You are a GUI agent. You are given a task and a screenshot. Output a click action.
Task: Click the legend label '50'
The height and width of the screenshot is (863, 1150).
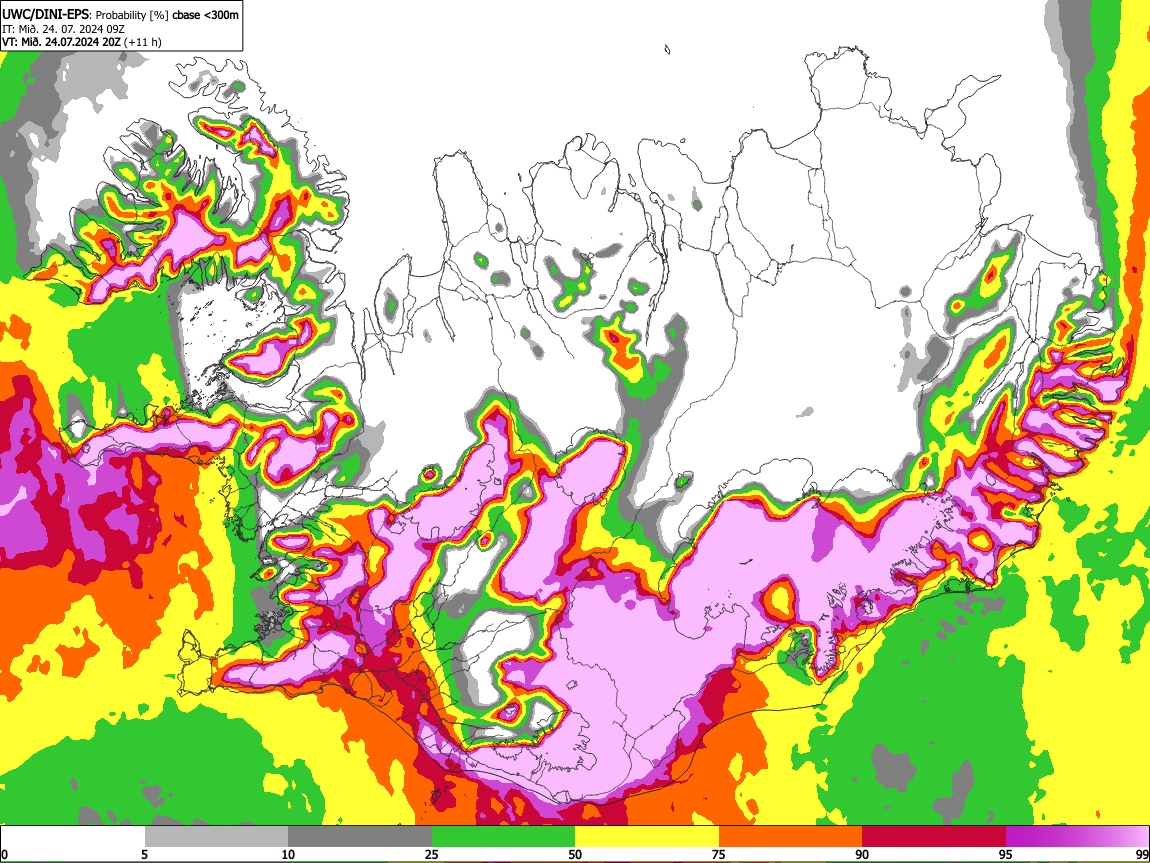tap(575, 854)
